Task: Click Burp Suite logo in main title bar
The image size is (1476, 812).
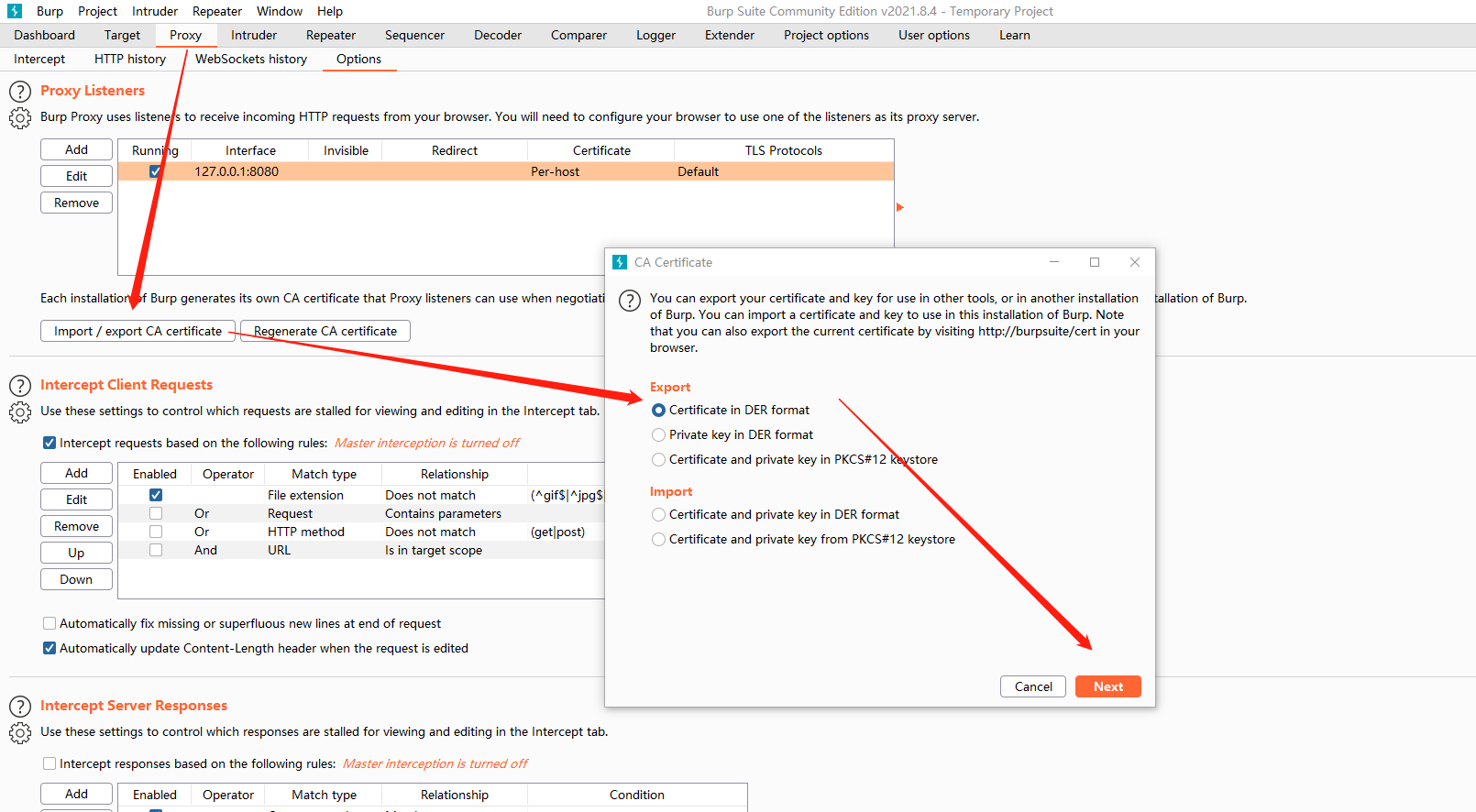Action: tap(15, 11)
